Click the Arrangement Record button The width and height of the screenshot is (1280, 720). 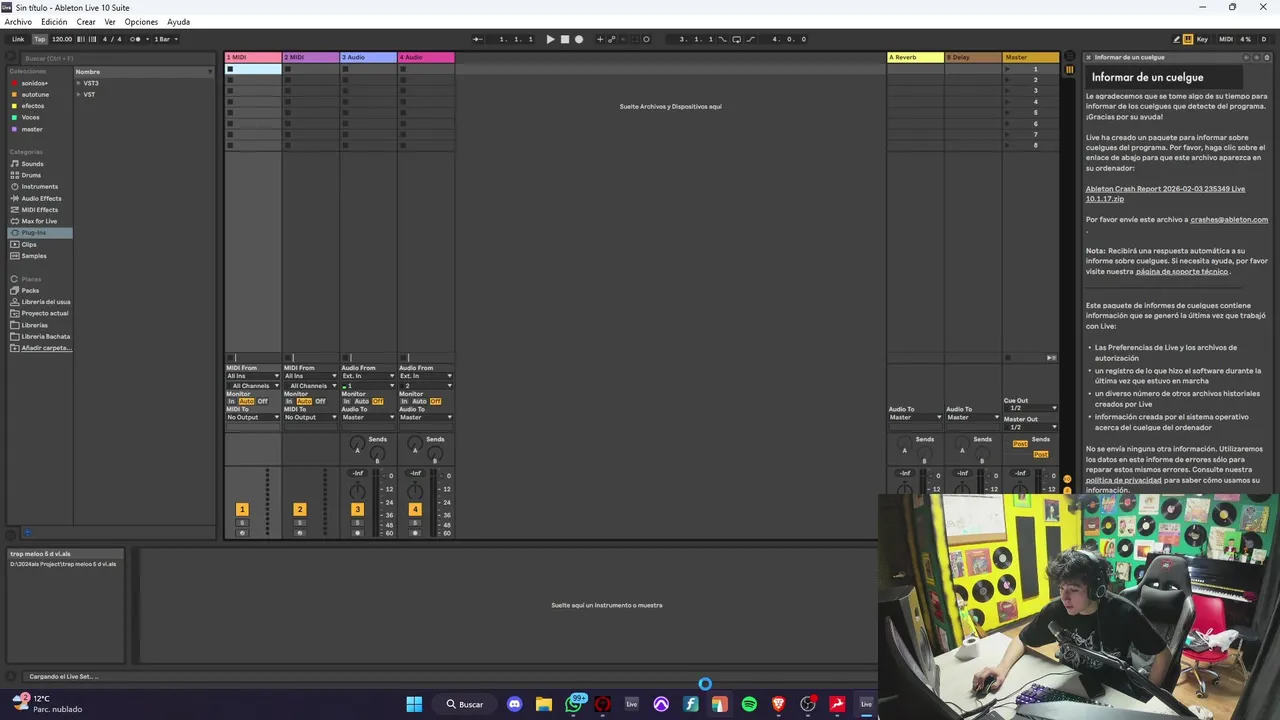pos(578,39)
